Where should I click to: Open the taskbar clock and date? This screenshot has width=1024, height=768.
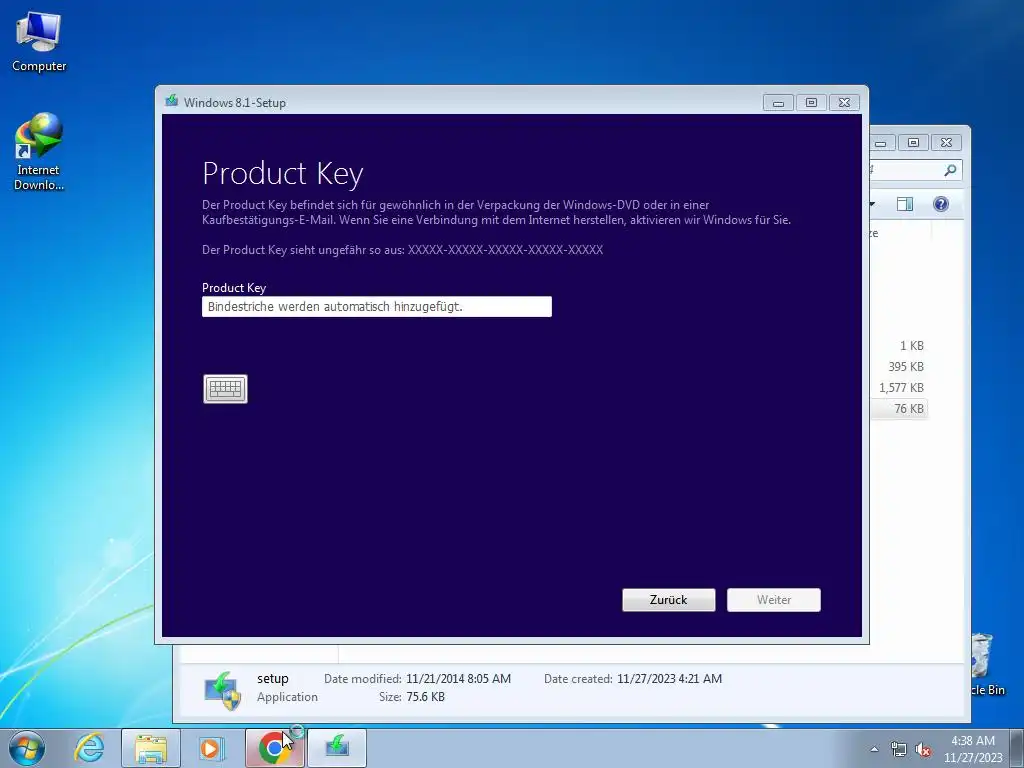(973, 749)
